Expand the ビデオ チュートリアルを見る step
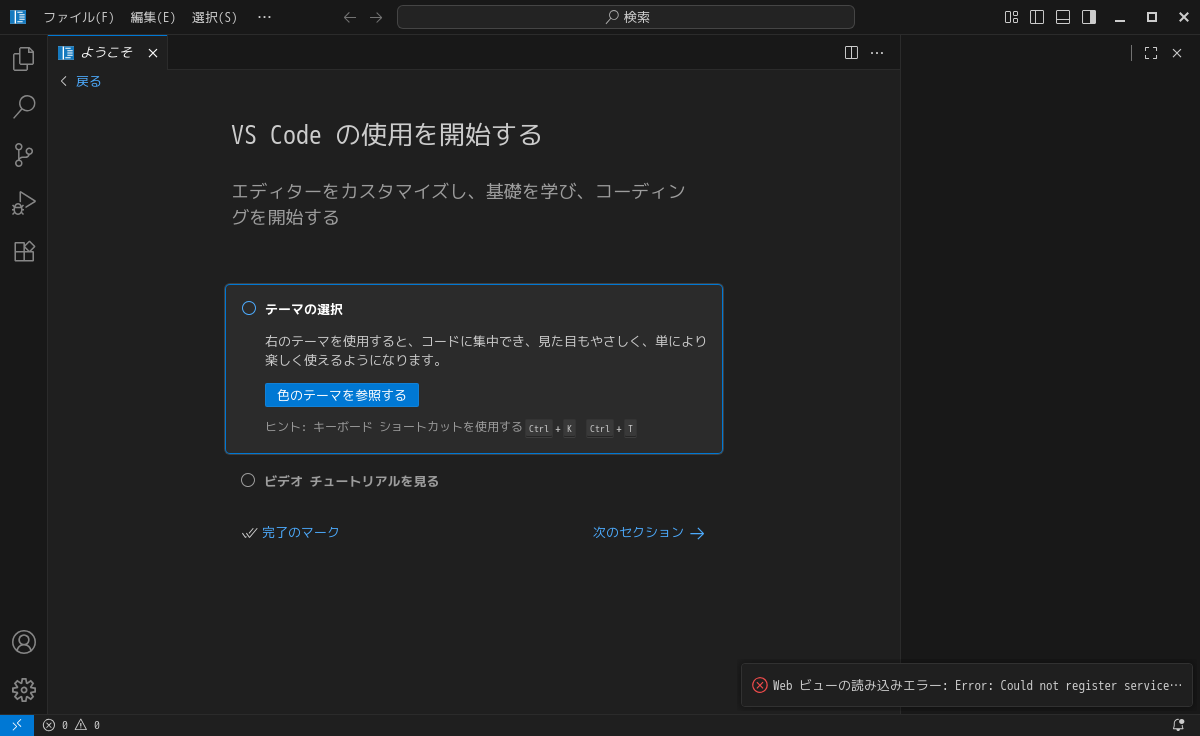This screenshot has width=1200, height=736. click(351, 481)
